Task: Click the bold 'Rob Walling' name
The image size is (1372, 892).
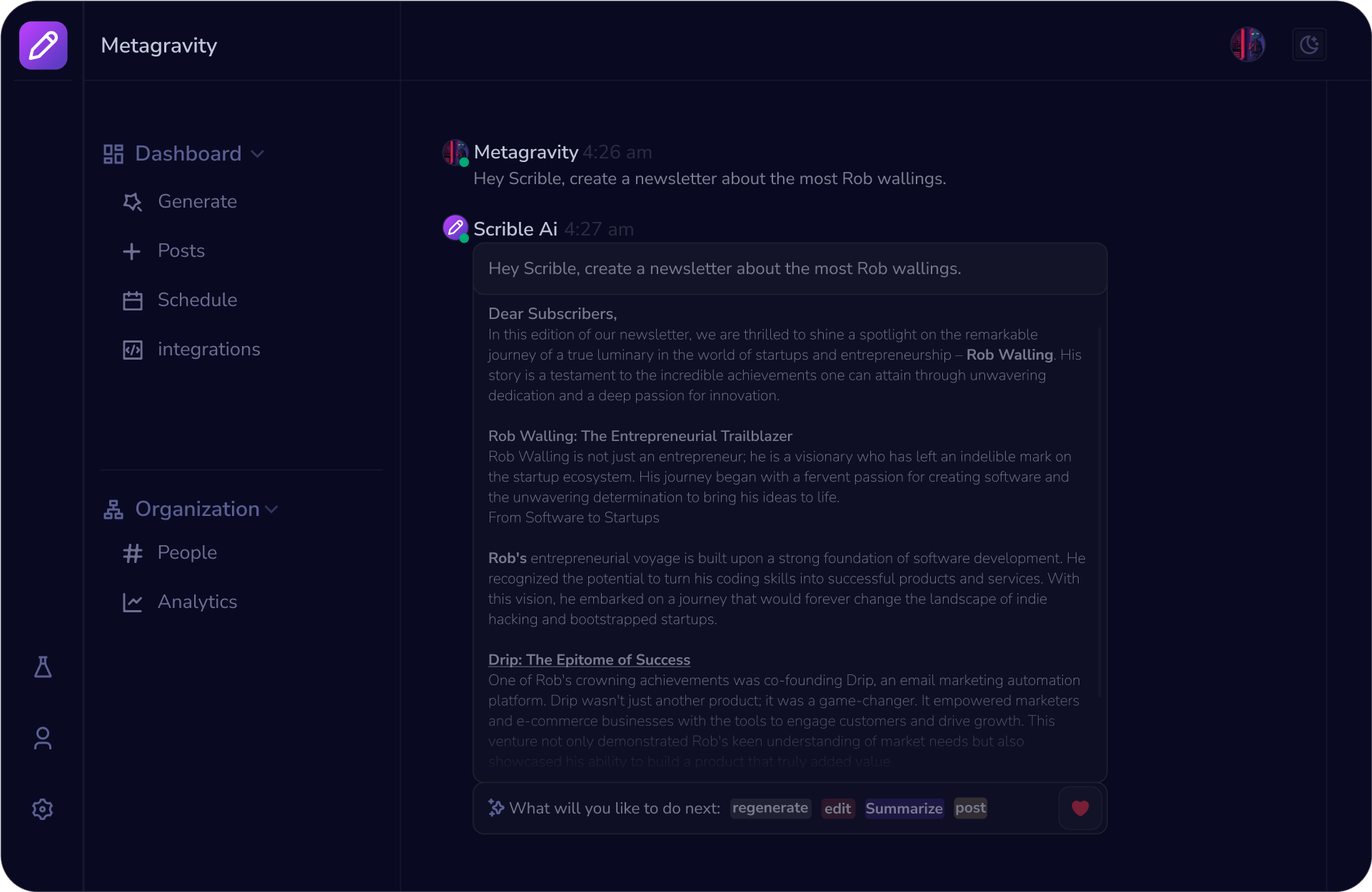Action: [x=1009, y=355]
